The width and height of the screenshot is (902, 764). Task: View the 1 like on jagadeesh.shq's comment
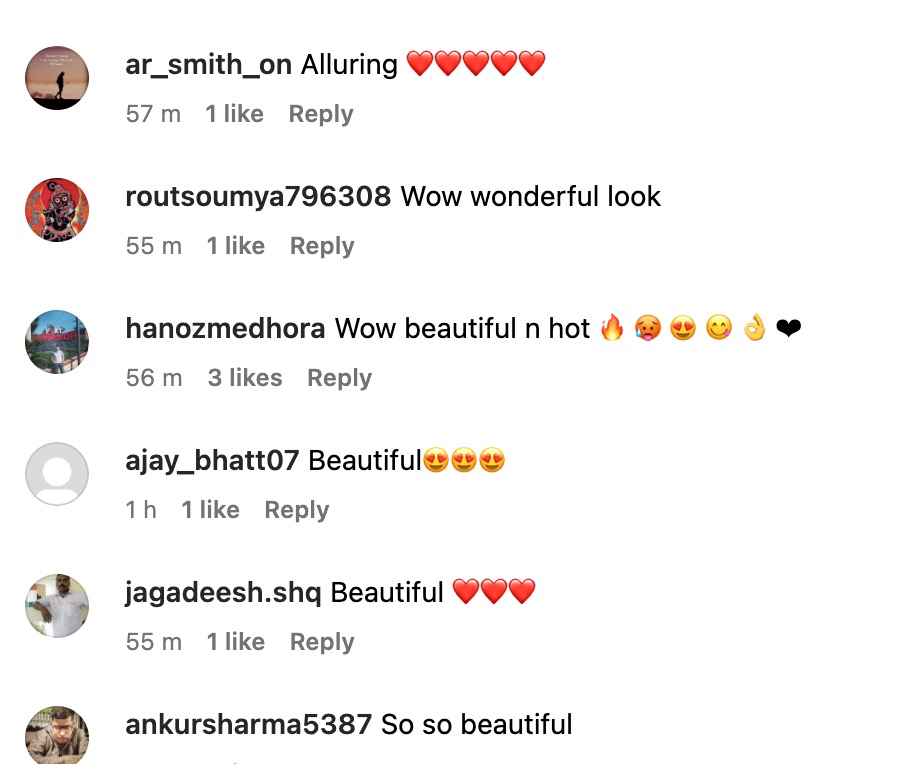point(236,642)
